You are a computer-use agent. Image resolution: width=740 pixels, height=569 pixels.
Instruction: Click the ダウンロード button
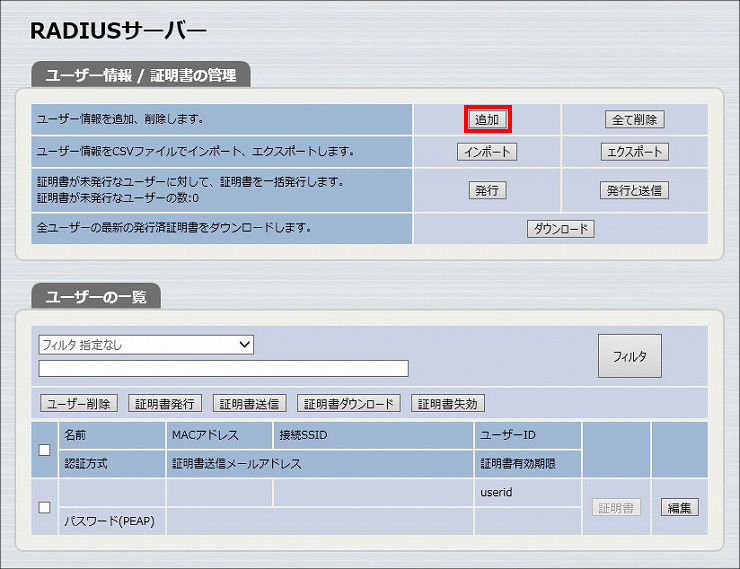(561, 229)
